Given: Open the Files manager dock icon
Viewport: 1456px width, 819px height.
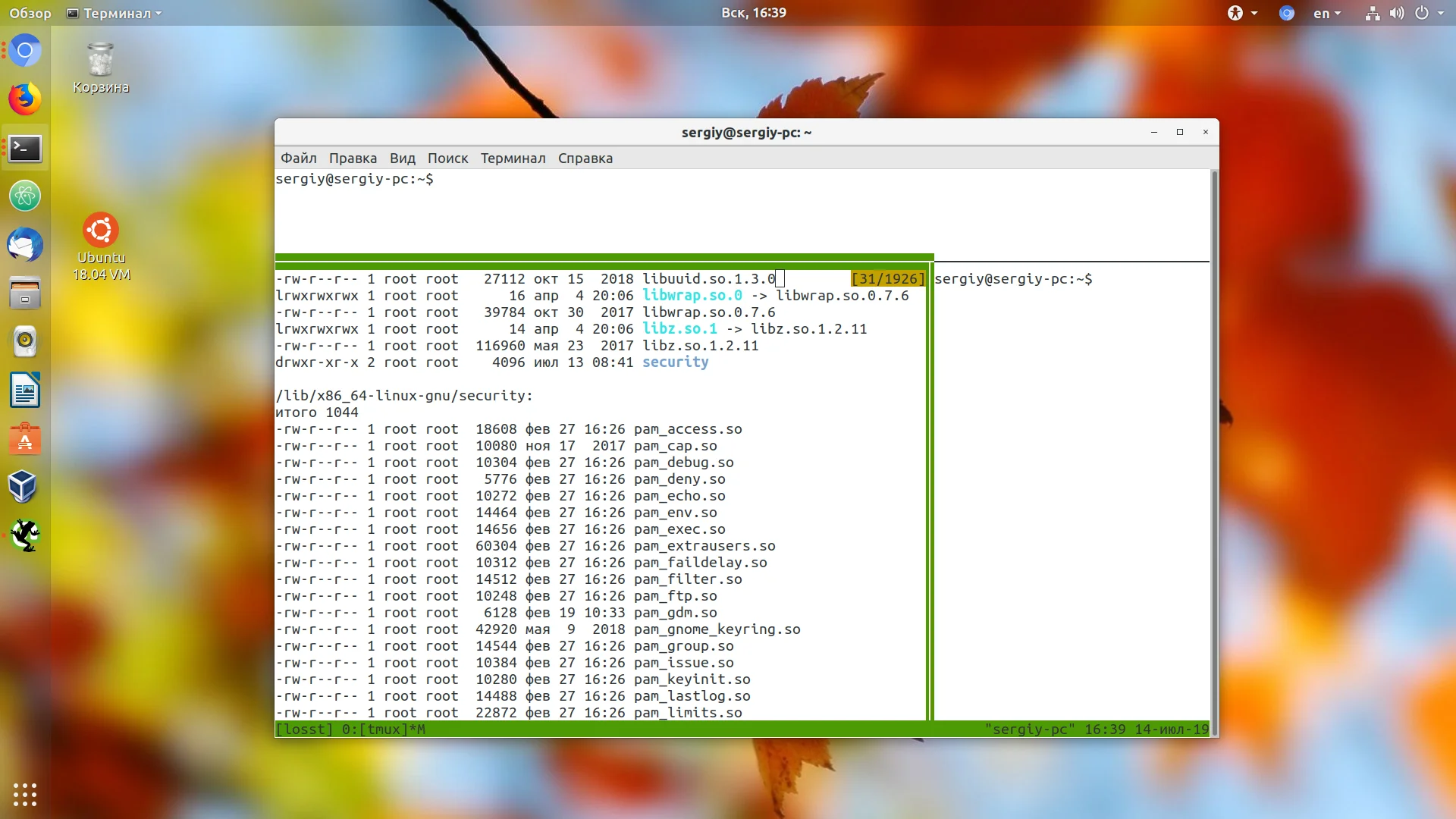Looking at the screenshot, I should coord(25,293).
